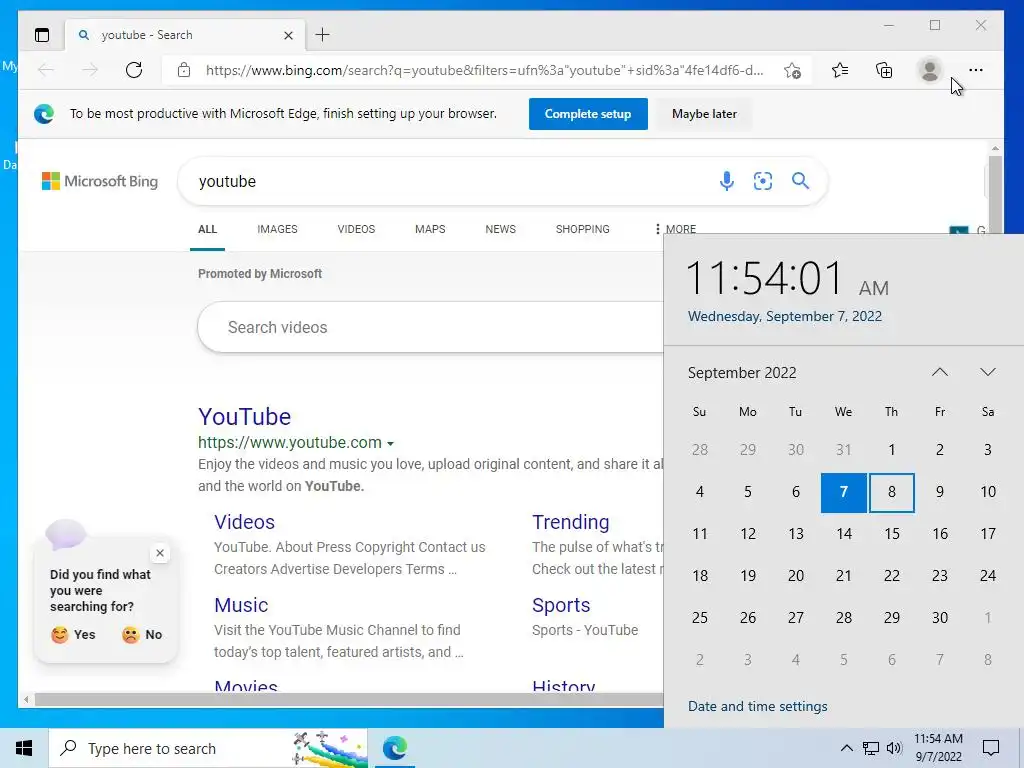The image size is (1024, 768).
Task: Search using an image icon
Action: tap(763, 181)
